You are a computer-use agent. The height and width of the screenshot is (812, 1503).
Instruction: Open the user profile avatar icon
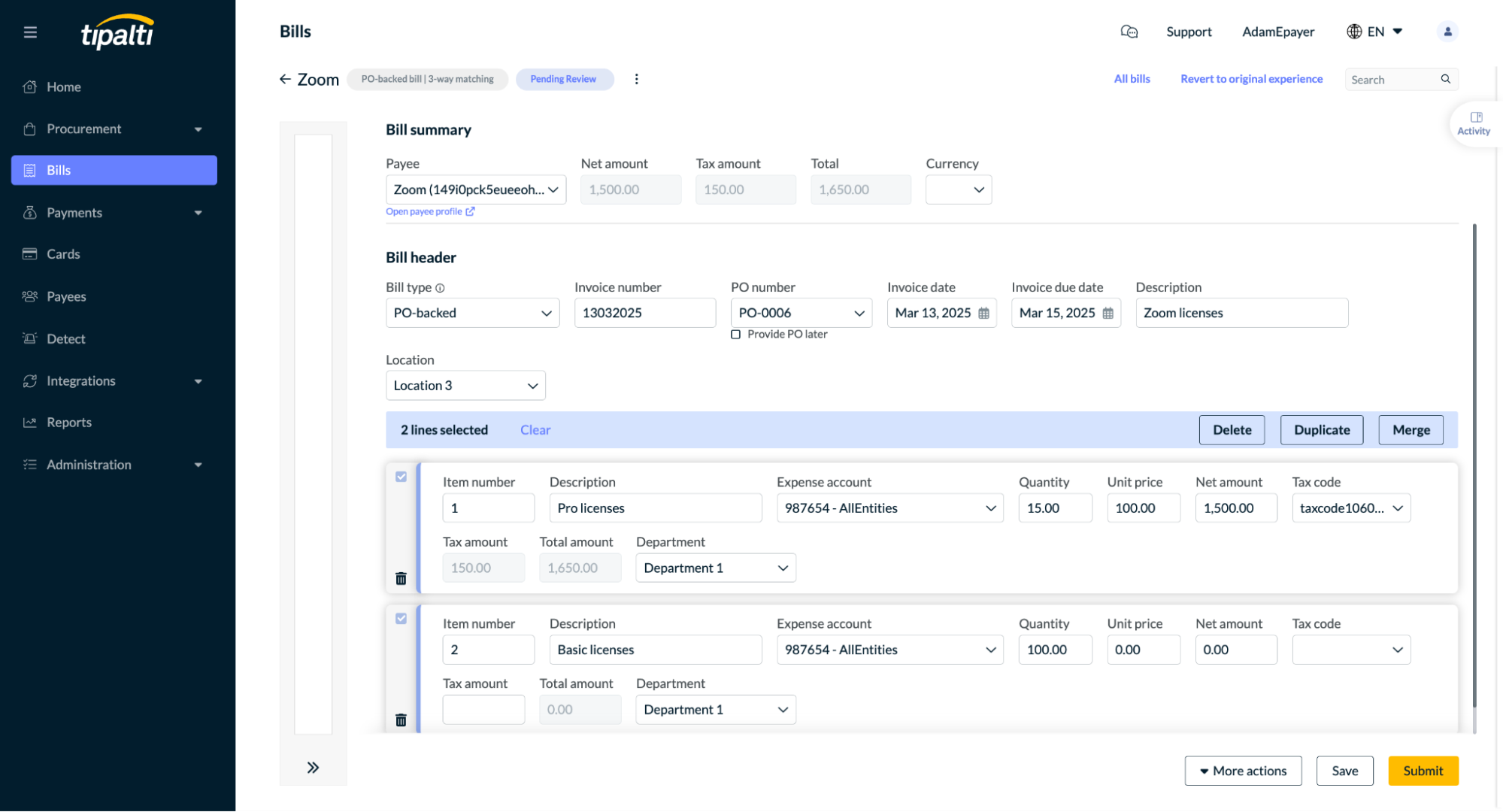[1447, 32]
